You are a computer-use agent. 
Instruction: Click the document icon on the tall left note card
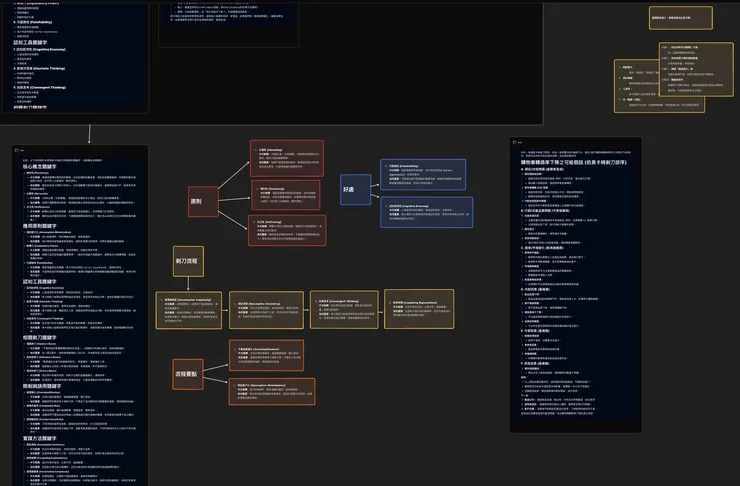pyautogui.click(x=17, y=151)
